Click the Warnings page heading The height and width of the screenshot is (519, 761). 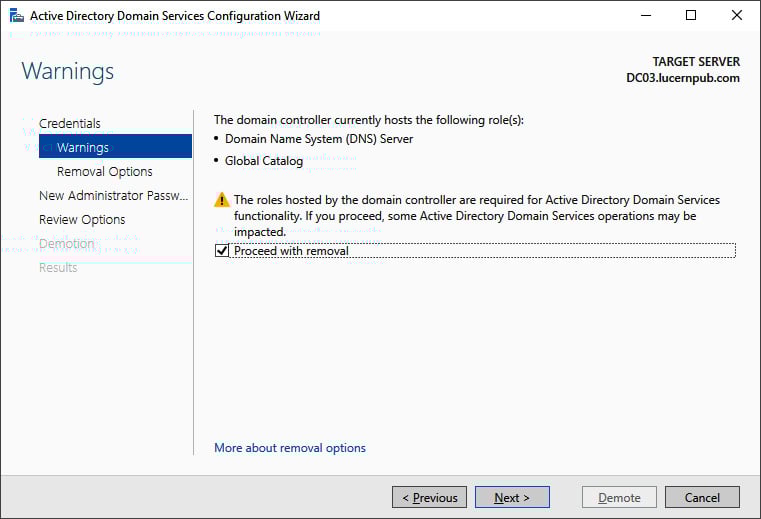pos(68,71)
